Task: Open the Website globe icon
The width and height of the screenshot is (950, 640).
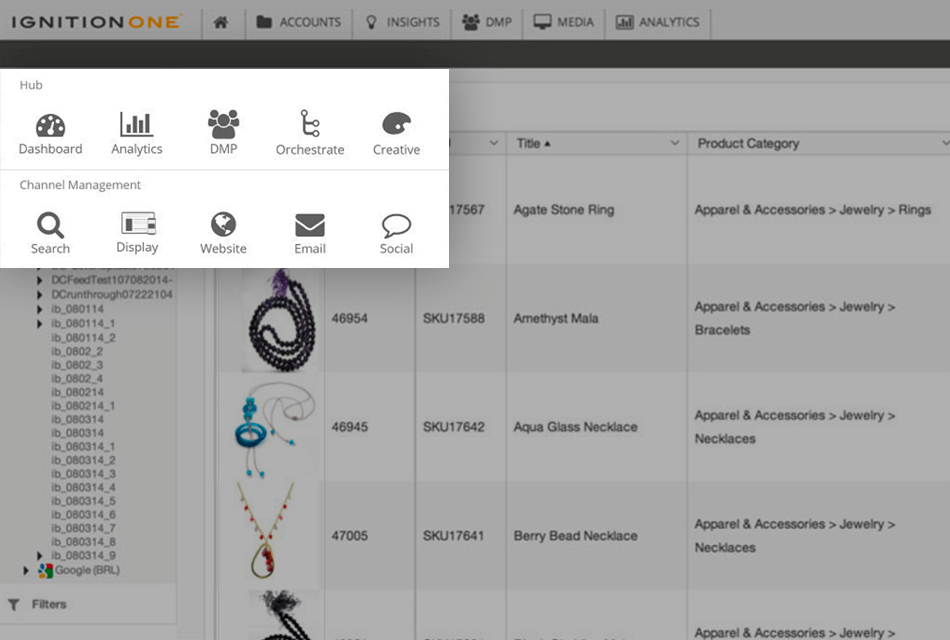Action: coord(224,234)
